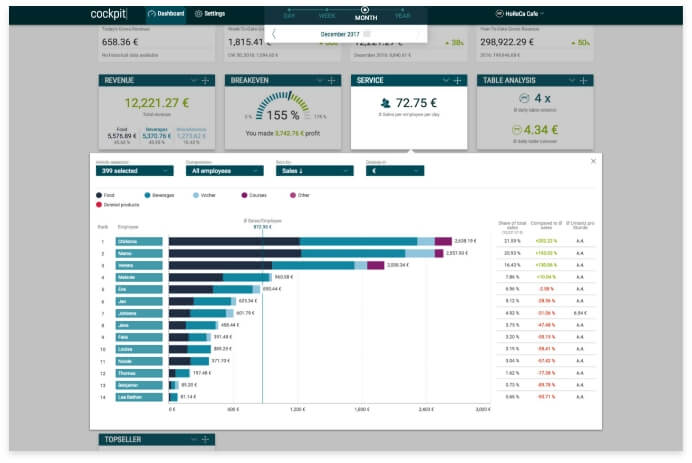Image resolution: width=692 pixels, height=463 pixels.
Task: Toggle Courses series in chart legend
Action: 247,195
